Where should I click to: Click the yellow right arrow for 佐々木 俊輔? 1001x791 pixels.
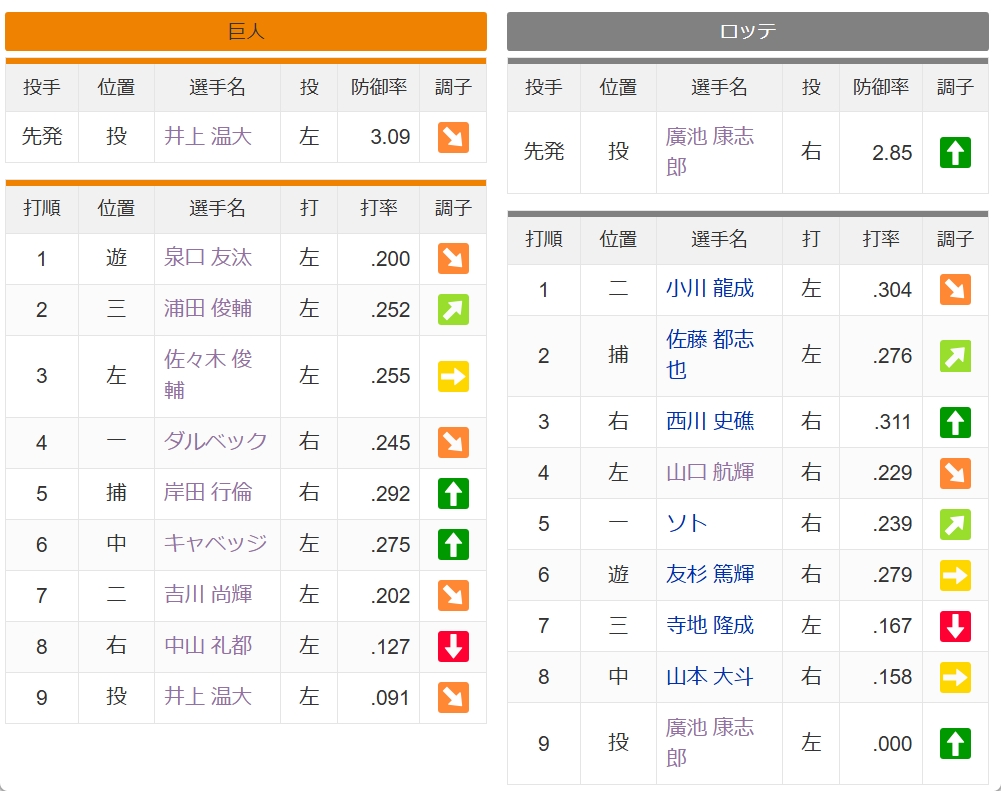[x=453, y=376]
